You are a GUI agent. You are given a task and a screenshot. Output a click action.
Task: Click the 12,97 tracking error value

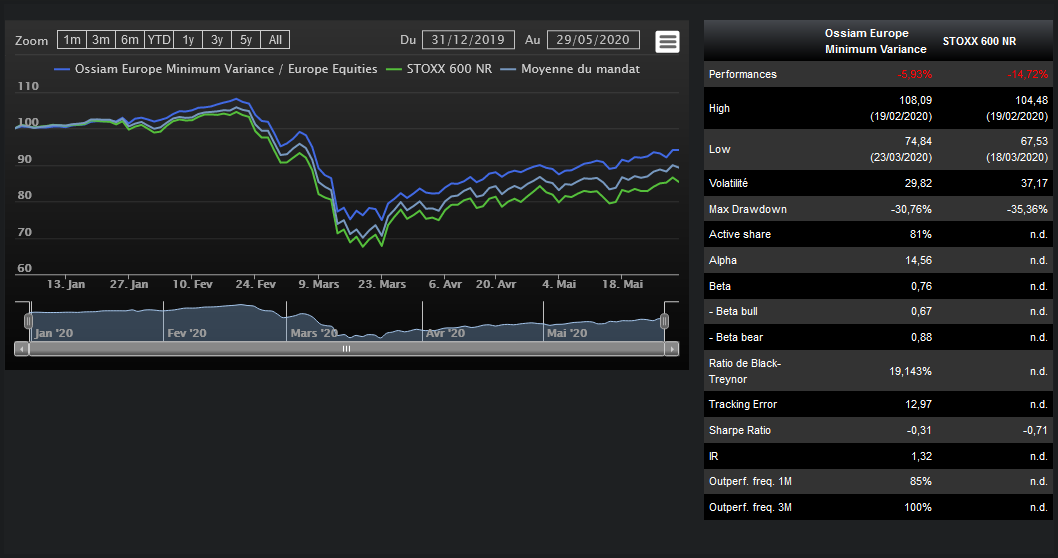[x=918, y=404]
